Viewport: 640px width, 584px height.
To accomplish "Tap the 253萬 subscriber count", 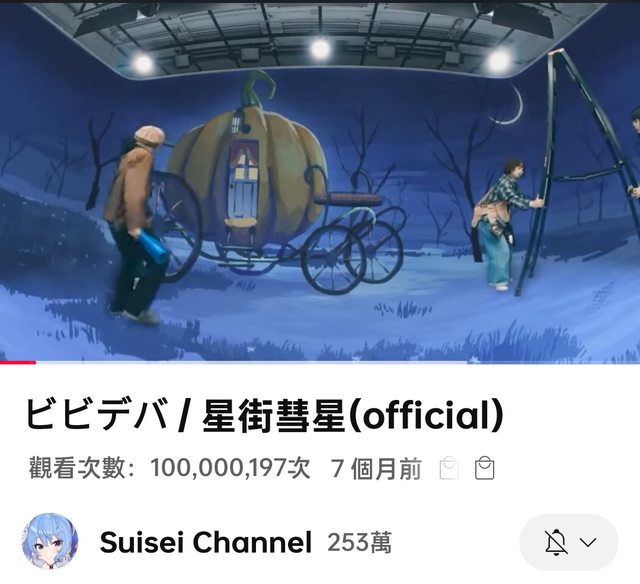I will click(x=359, y=543).
